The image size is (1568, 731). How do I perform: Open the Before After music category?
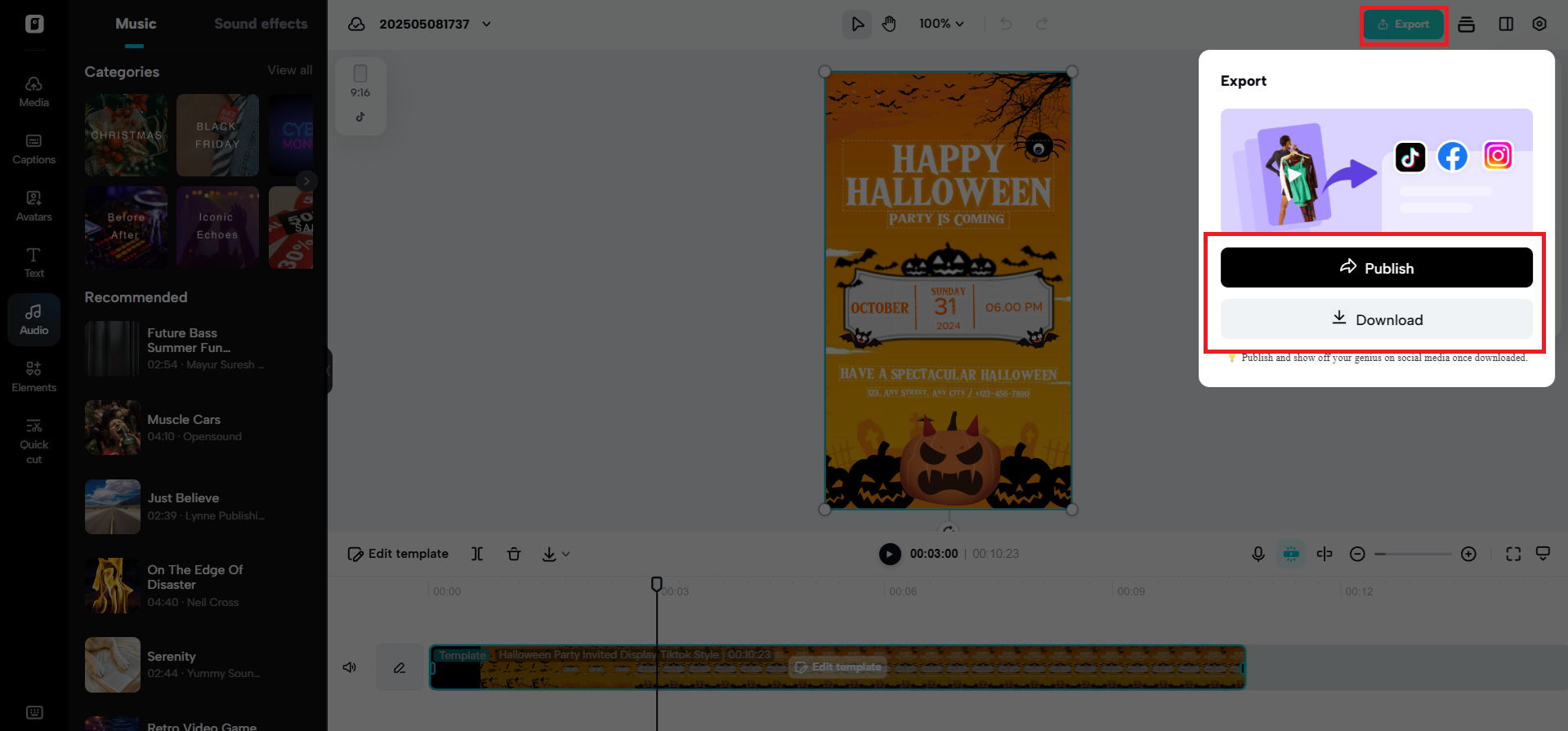pyautogui.click(x=126, y=227)
